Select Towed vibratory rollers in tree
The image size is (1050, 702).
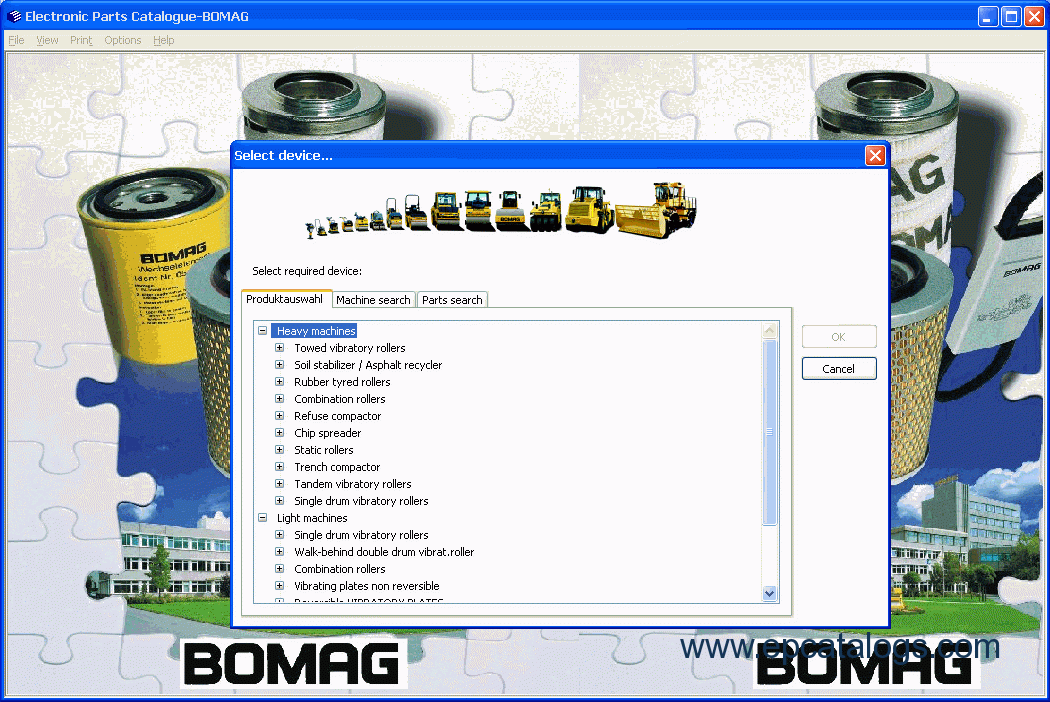(350, 348)
